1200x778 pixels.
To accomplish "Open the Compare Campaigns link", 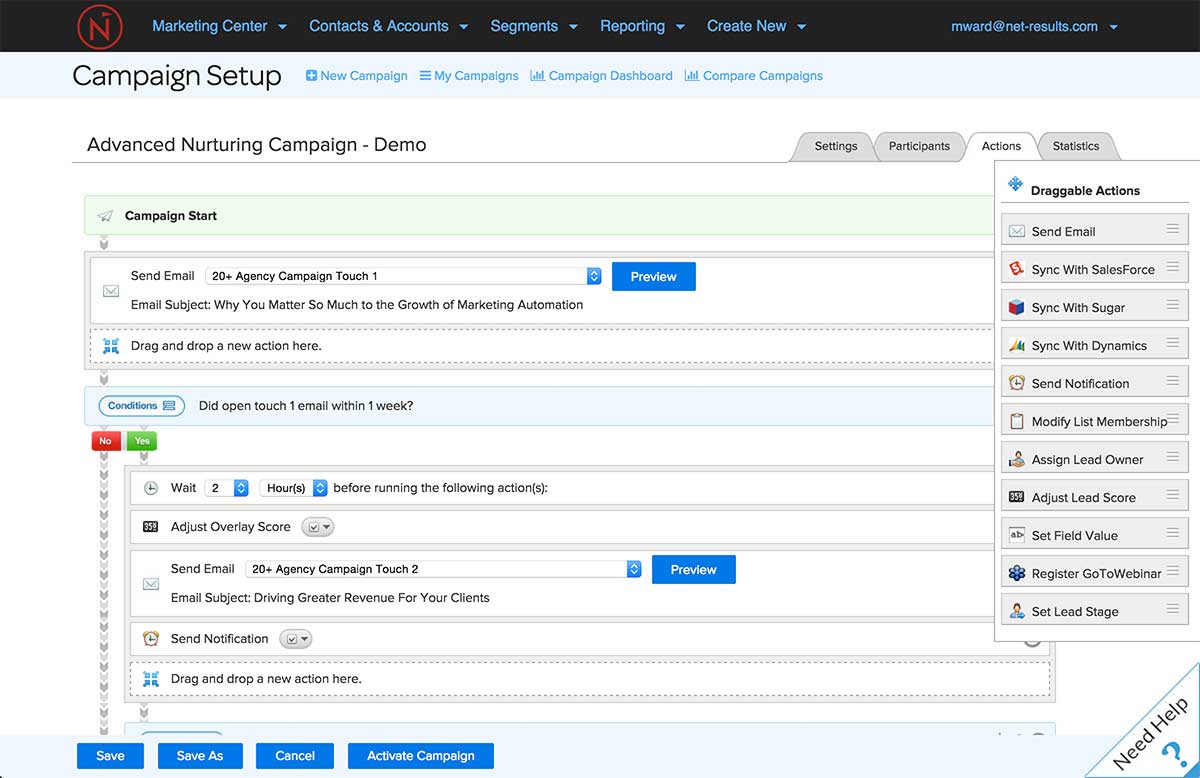I will tap(754, 75).
